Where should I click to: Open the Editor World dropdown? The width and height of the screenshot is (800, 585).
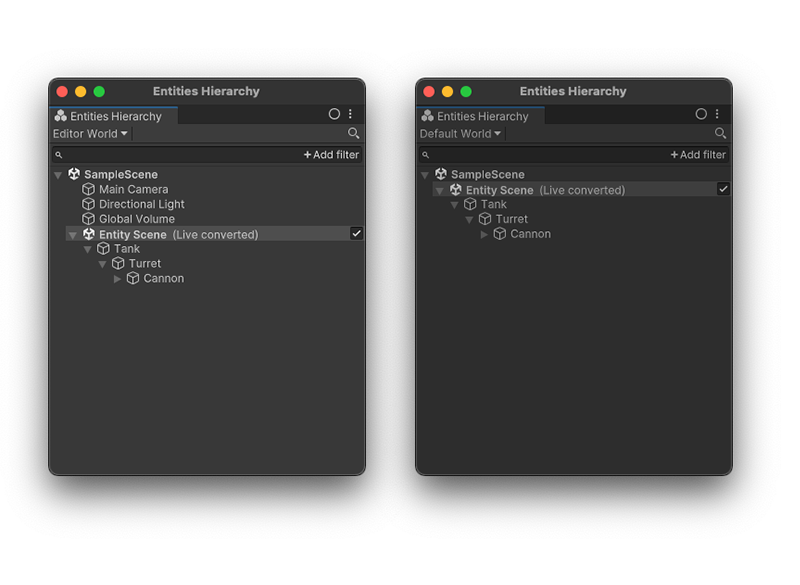point(90,133)
